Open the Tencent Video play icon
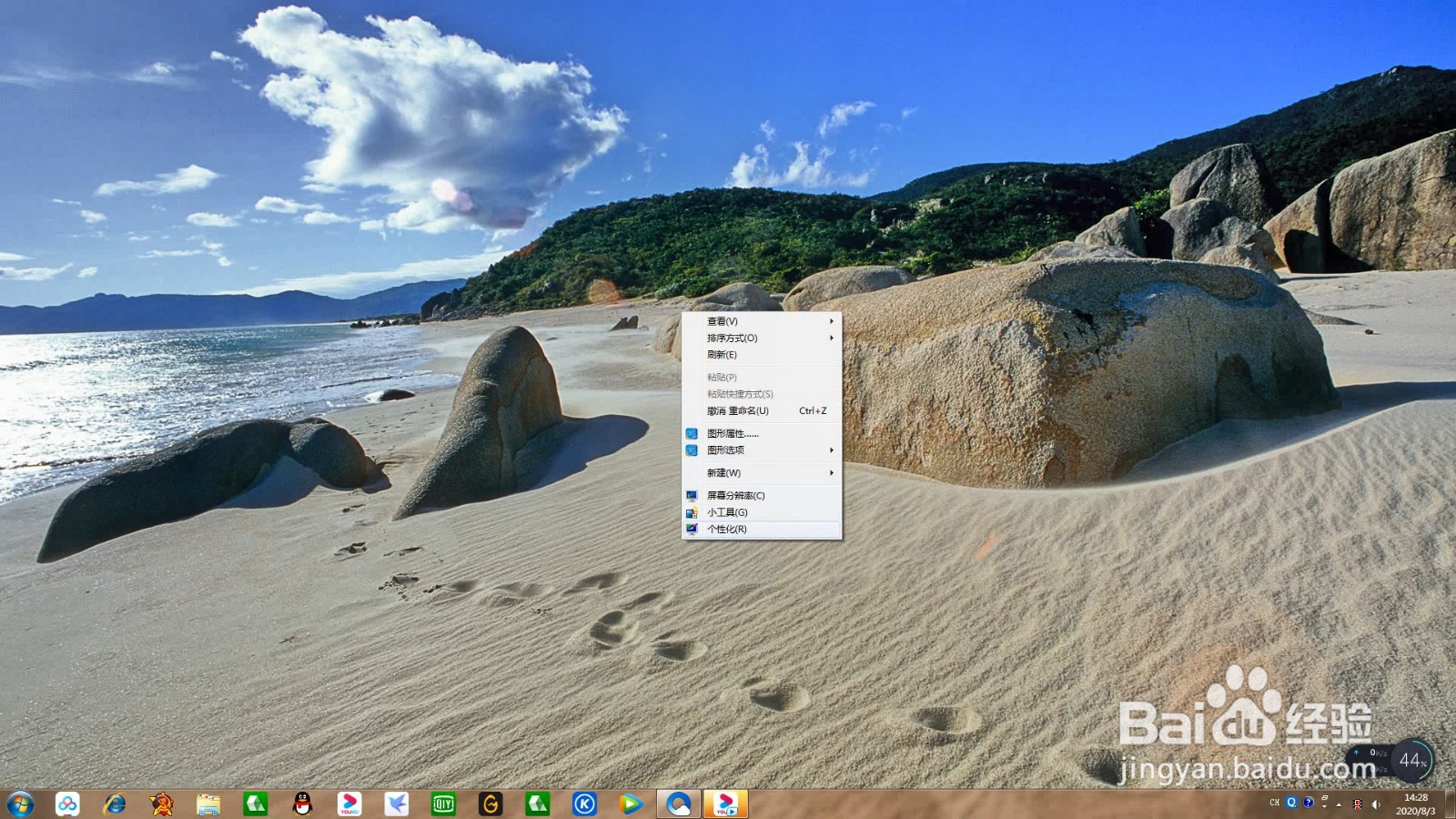This screenshot has height=819, width=1456. click(x=631, y=804)
